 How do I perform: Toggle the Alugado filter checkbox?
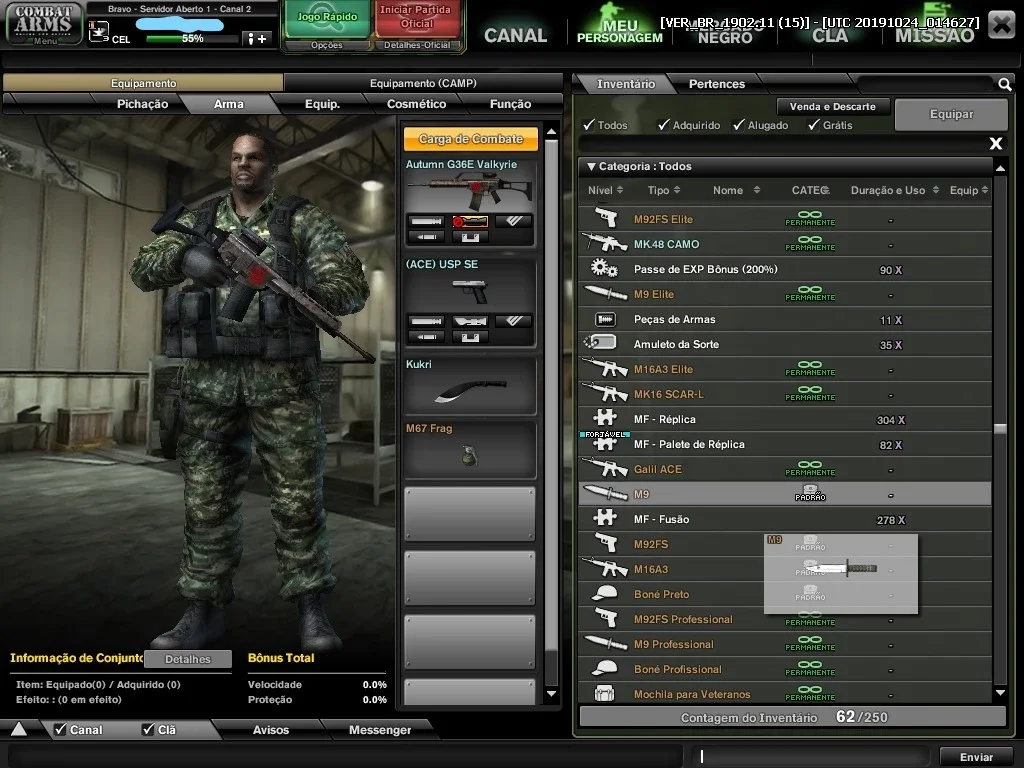(739, 124)
